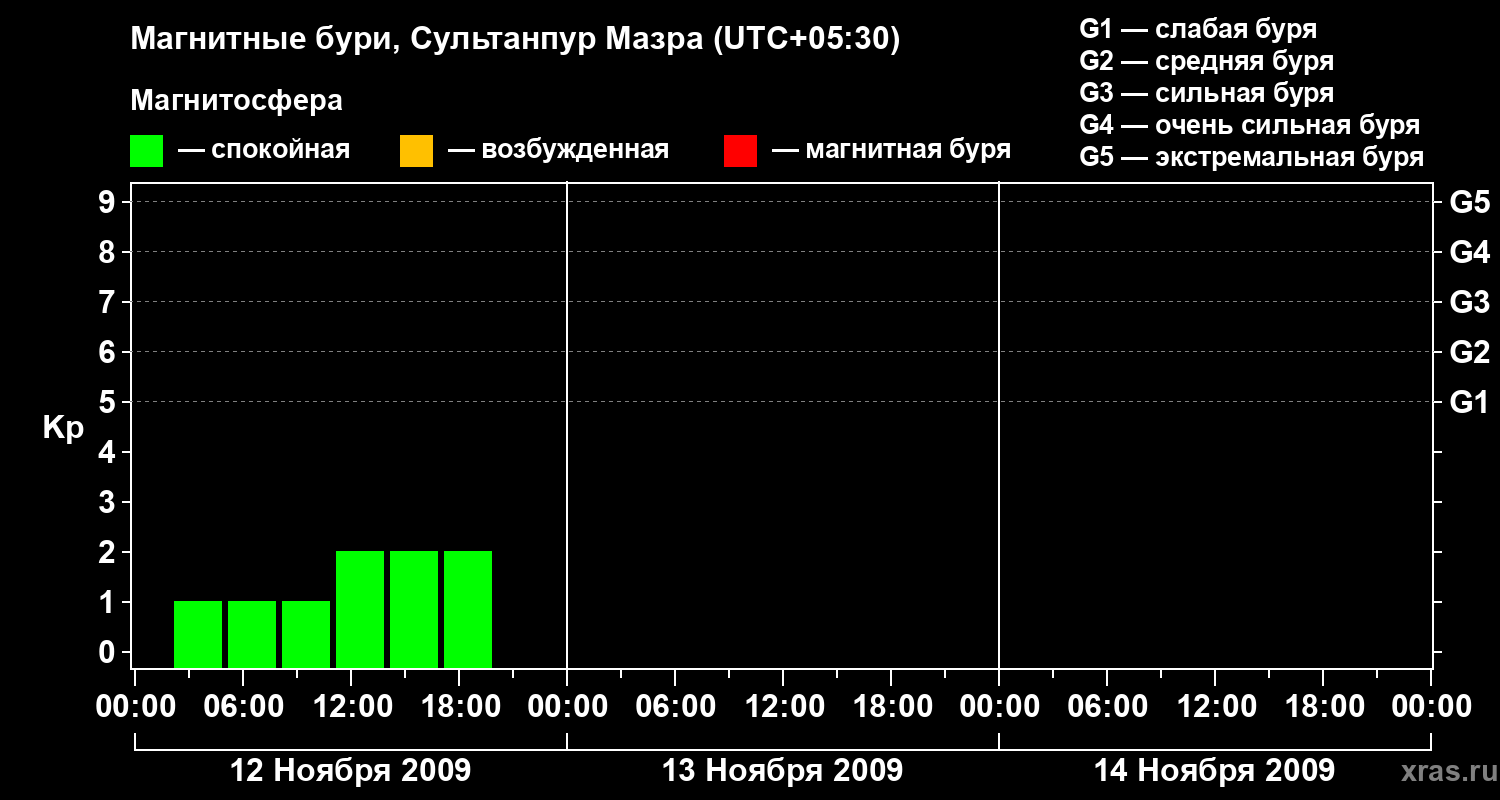Click 'G2 — средняя буря' legend line
Viewport: 1500px width, 800px height.
[x=1207, y=61]
